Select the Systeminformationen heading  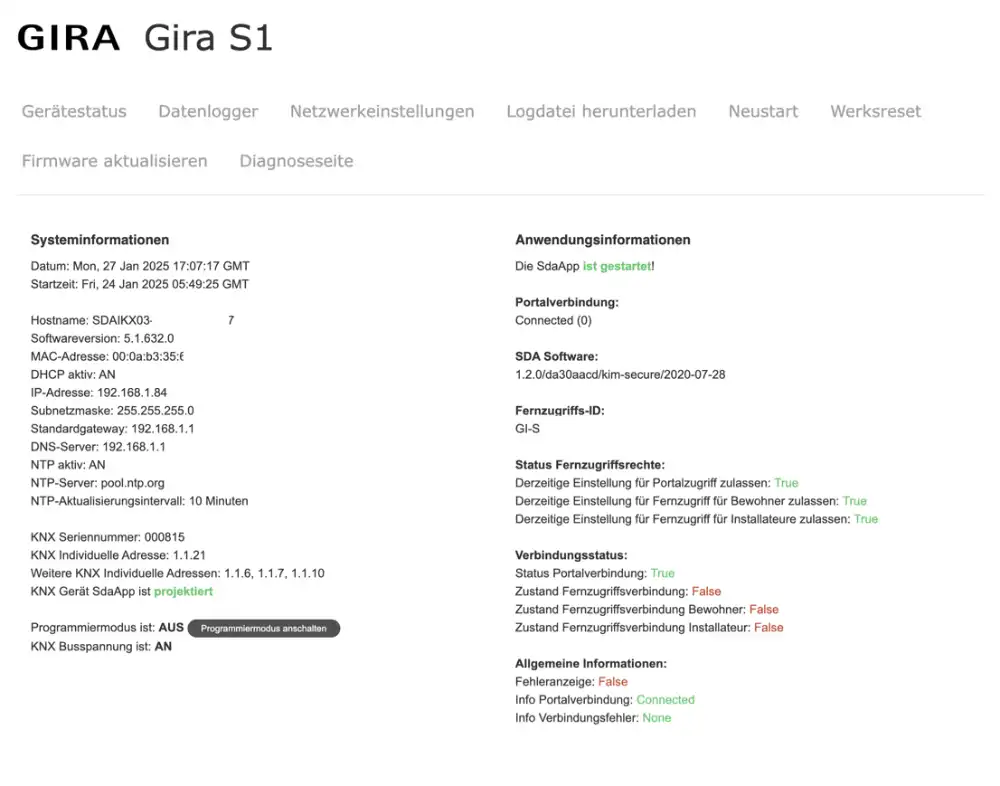coord(99,240)
